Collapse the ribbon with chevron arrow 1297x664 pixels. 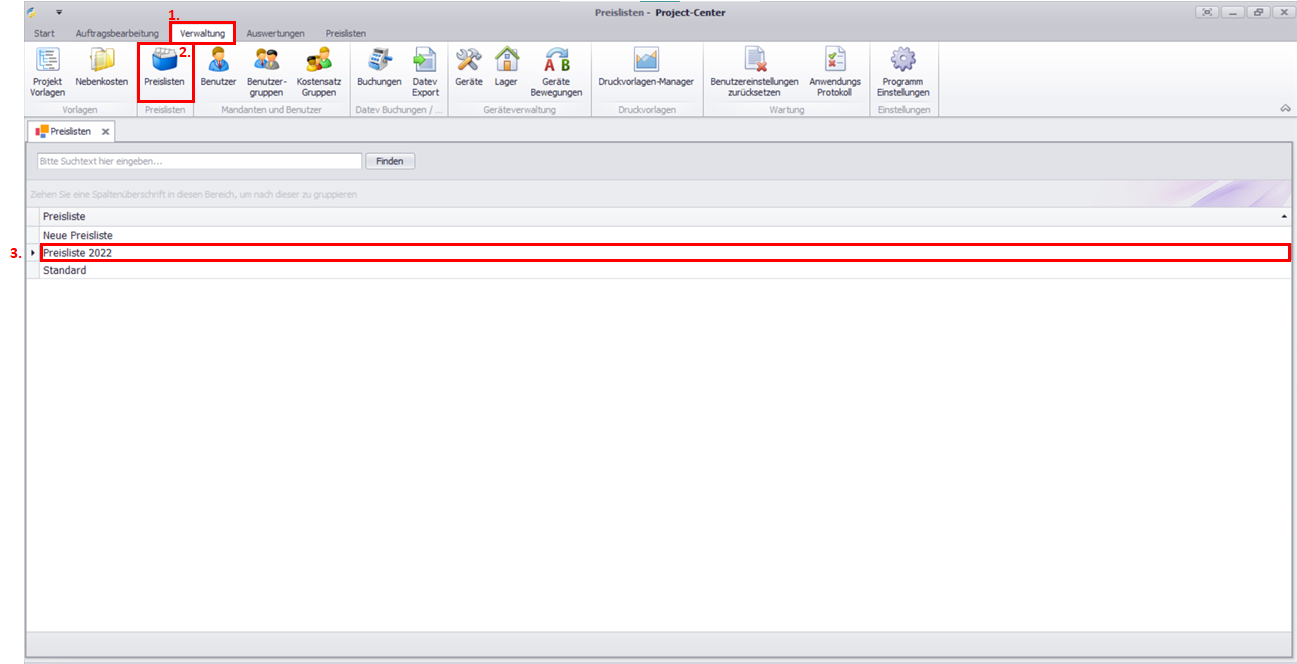[1285, 109]
